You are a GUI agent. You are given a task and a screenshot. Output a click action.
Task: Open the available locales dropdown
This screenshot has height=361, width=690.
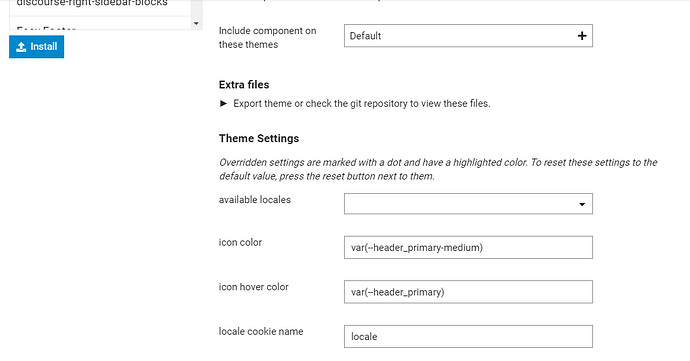tap(468, 204)
